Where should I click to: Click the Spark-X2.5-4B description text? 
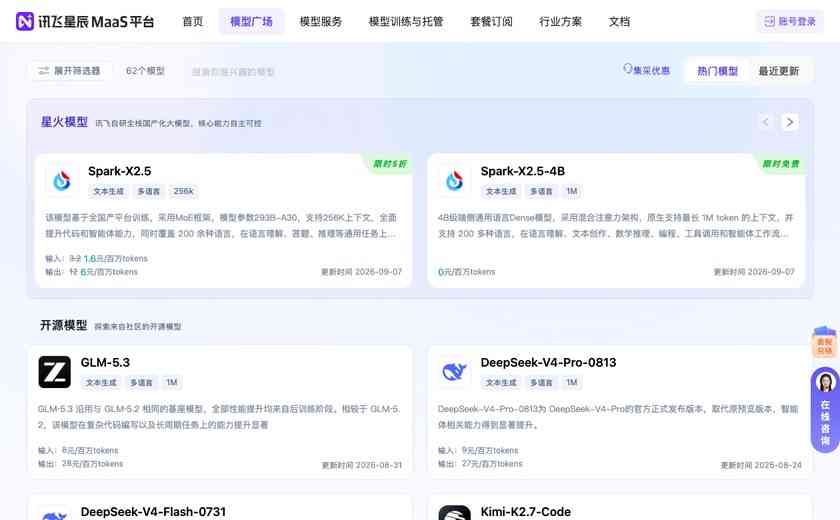[x=616, y=225]
